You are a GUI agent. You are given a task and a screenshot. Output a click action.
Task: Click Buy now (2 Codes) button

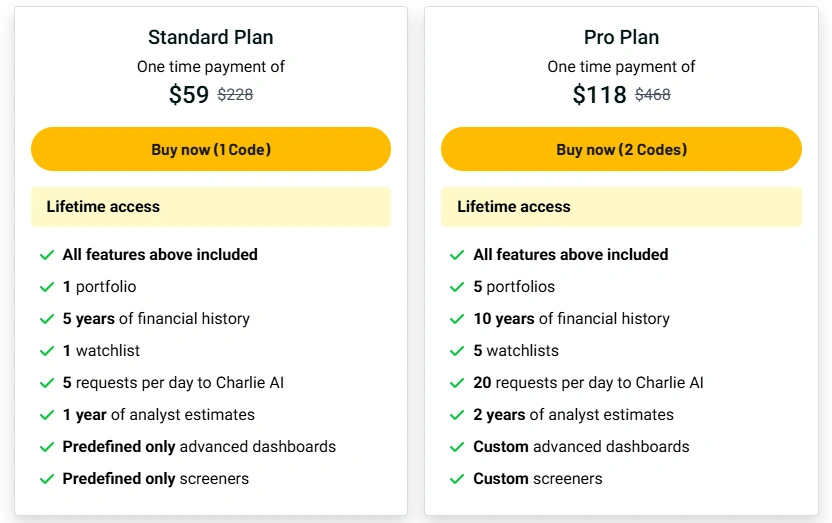621,149
